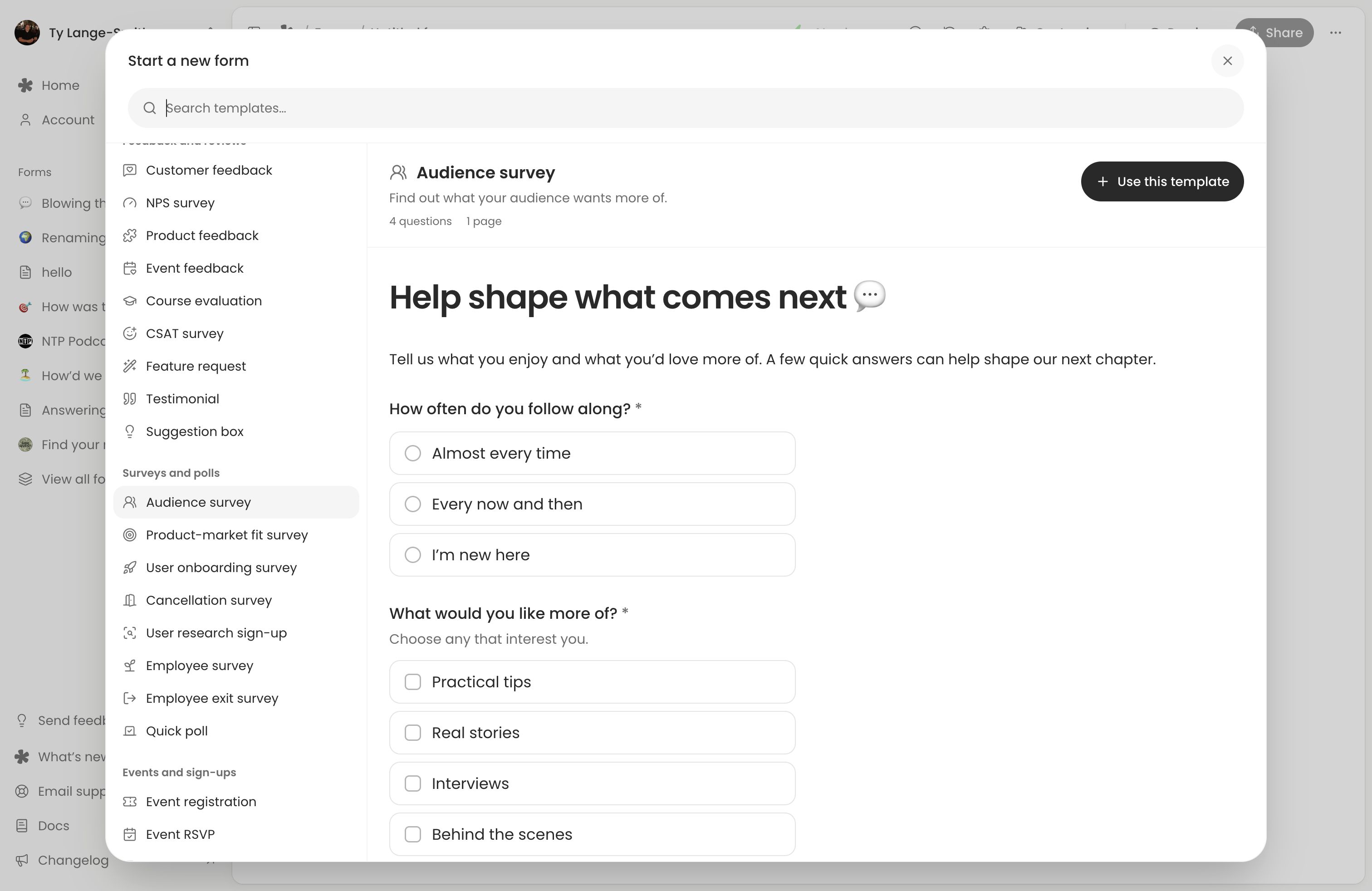Open the Audience survey template
Image resolution: width=1372 pixels, height=891 pixels.
point(236,503)
